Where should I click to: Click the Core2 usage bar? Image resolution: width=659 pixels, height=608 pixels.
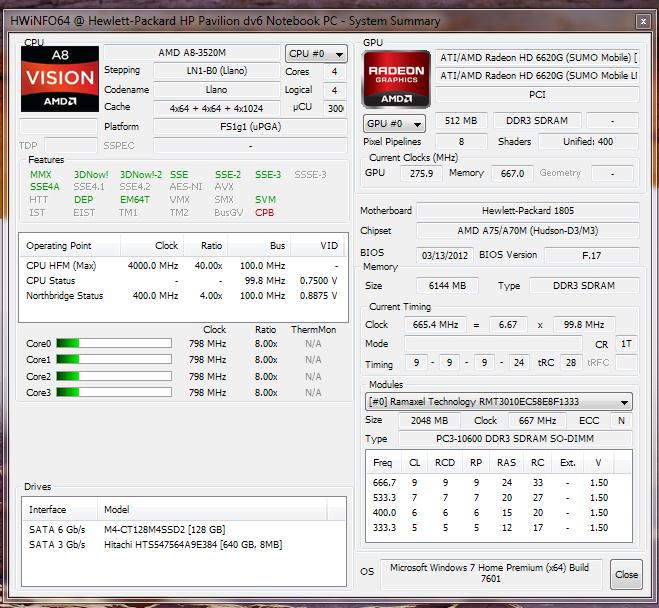pyautogui.click(x=114, y=376)
